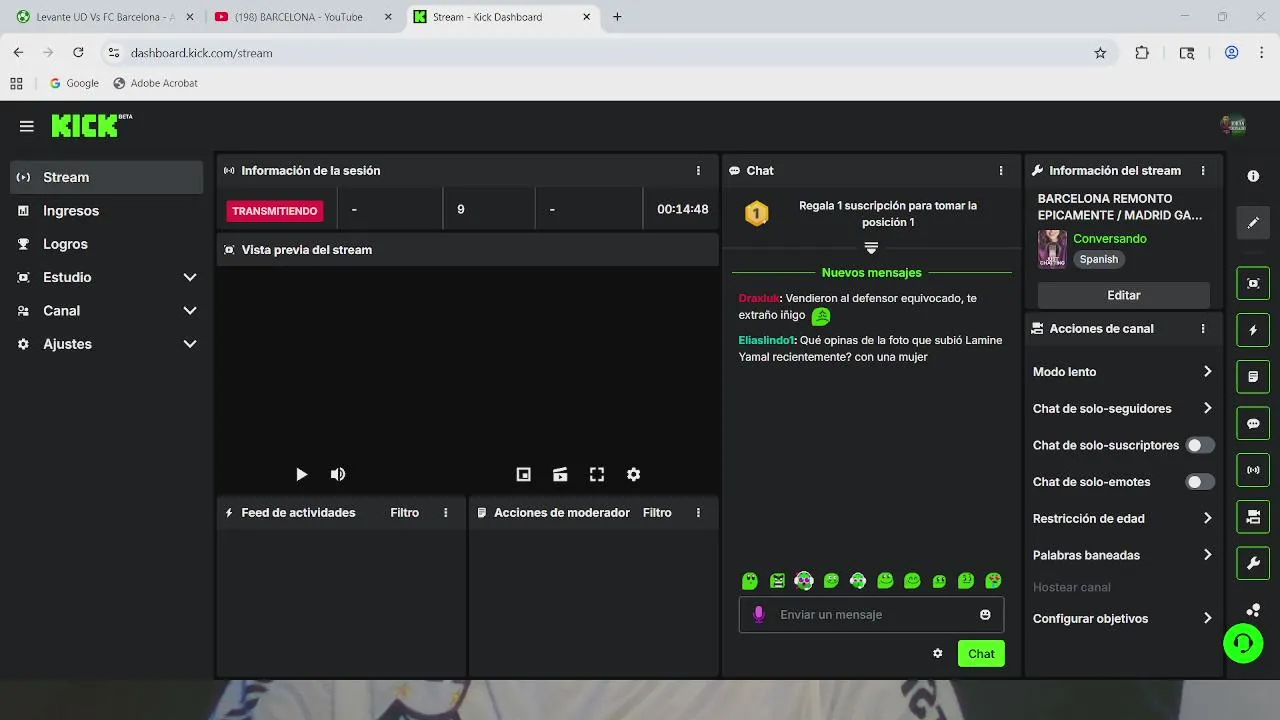Click the pencil edit icon in right toolbar
This screenshot has width=1280, height=720.
1253,222
